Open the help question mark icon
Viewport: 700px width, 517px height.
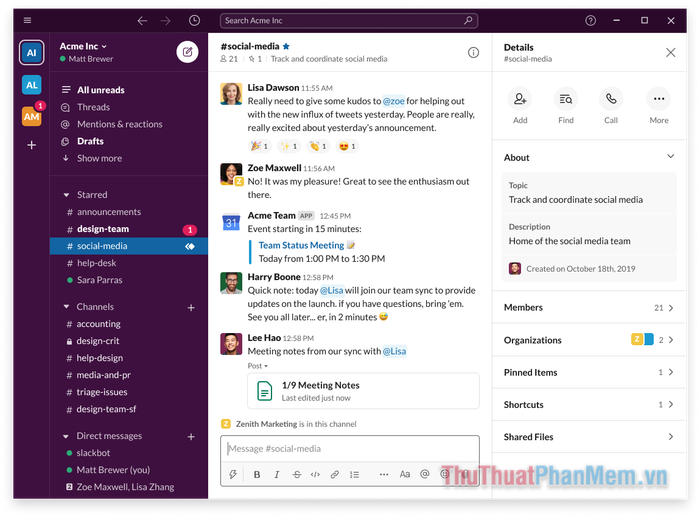pyautogui.click(x=590, y=21)
